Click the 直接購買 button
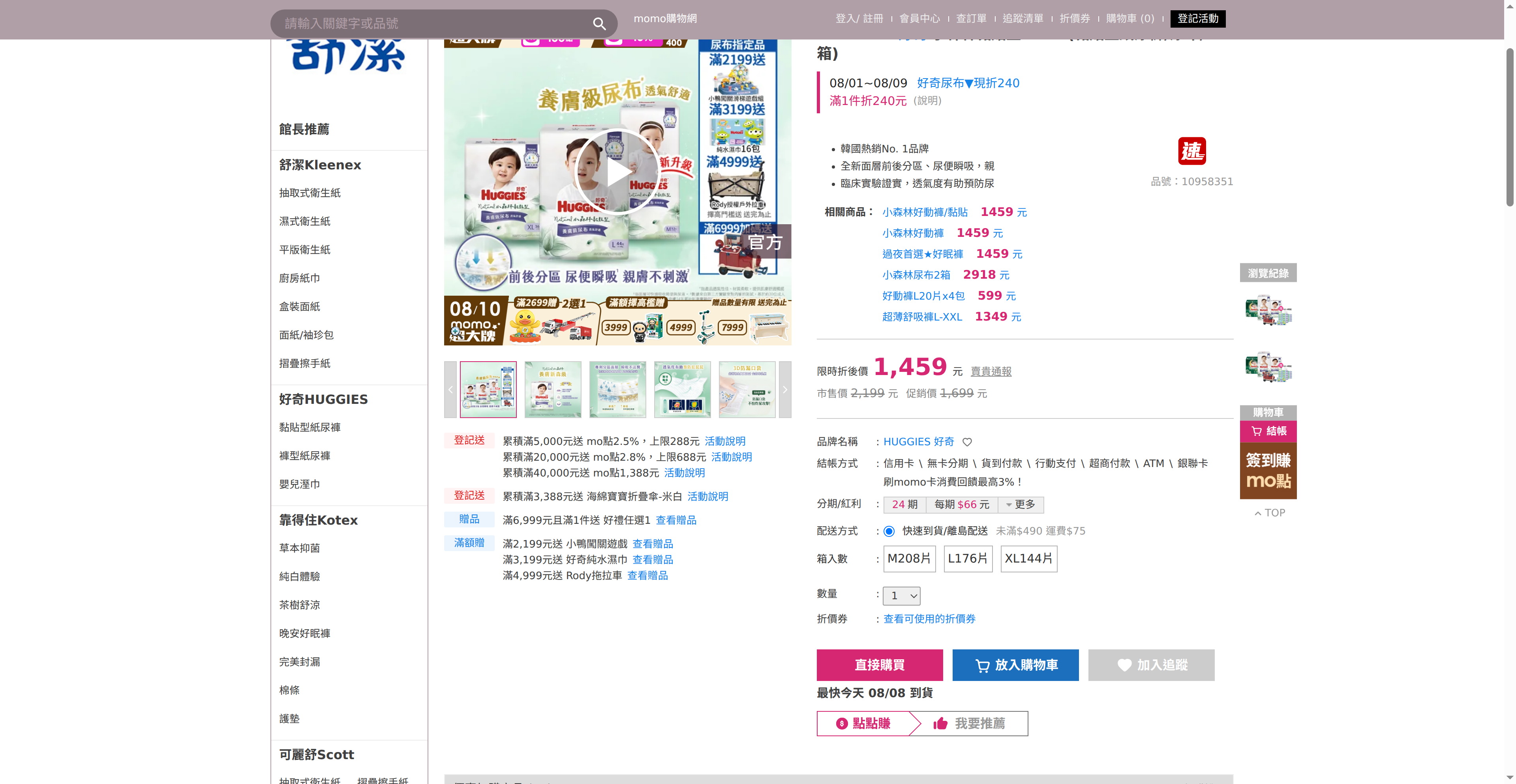Viewport: 1516px width, 784px height. tap(879, 665)
